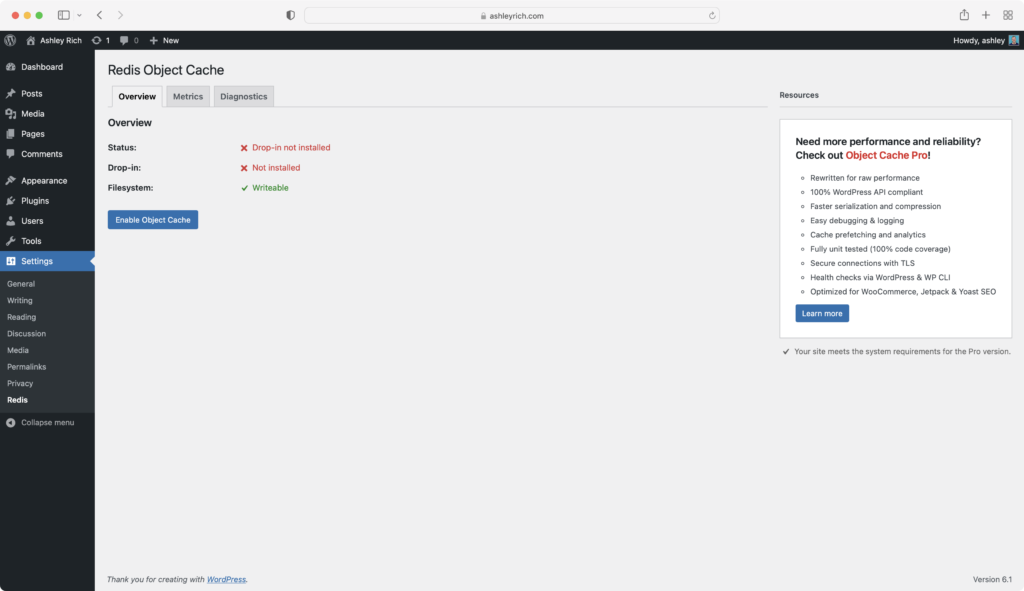Viewport: 1024px width, 591px height.
Task: Click the Share icon in Safari toolbar
Action: pyautogui.click(x=963, y=15)
